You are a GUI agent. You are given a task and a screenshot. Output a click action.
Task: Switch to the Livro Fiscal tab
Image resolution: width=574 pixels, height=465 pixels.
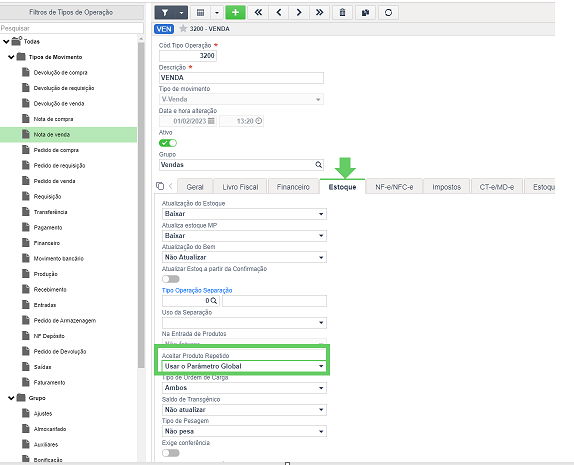pos(240,187)
